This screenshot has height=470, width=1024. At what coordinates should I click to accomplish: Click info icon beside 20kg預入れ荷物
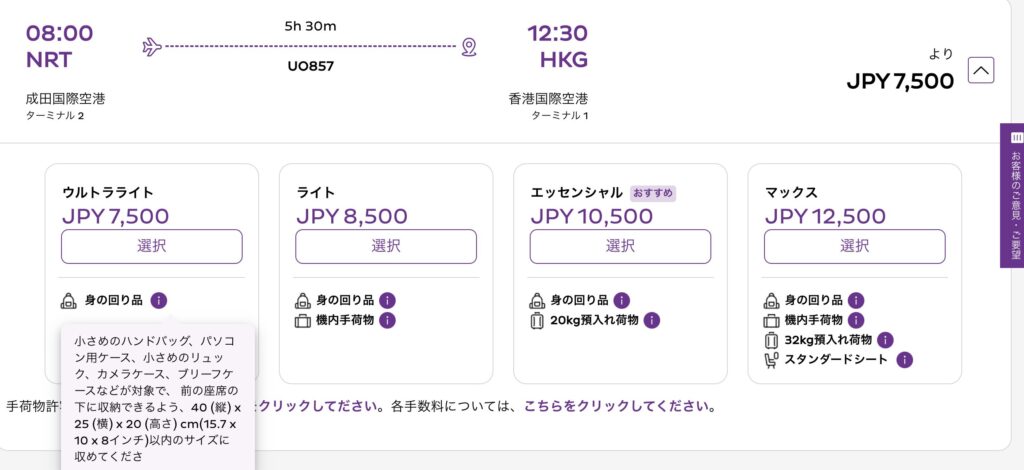pyautogui.click(x=652, y=320)
